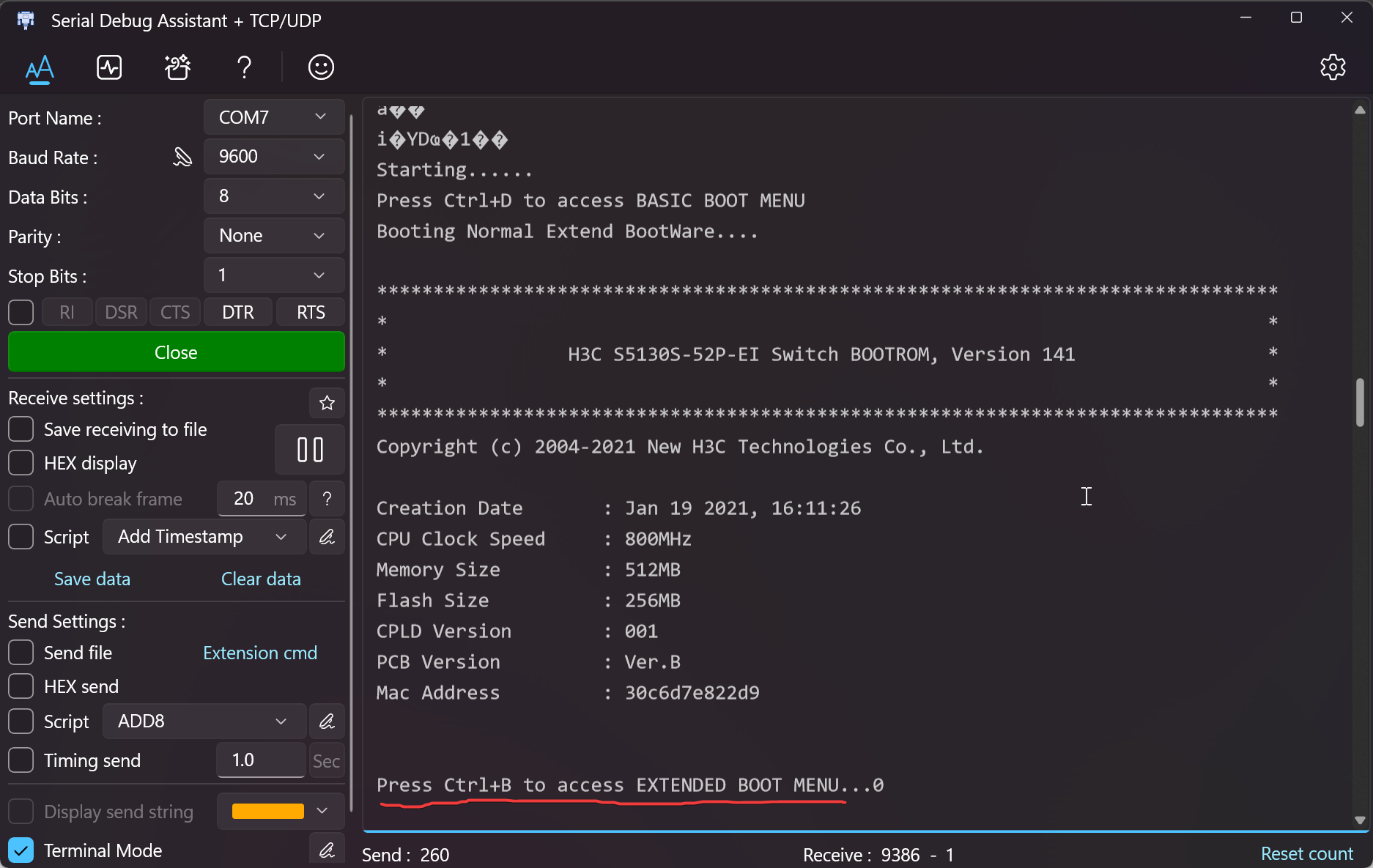Open the help question mark icon

tap(244, 67)
